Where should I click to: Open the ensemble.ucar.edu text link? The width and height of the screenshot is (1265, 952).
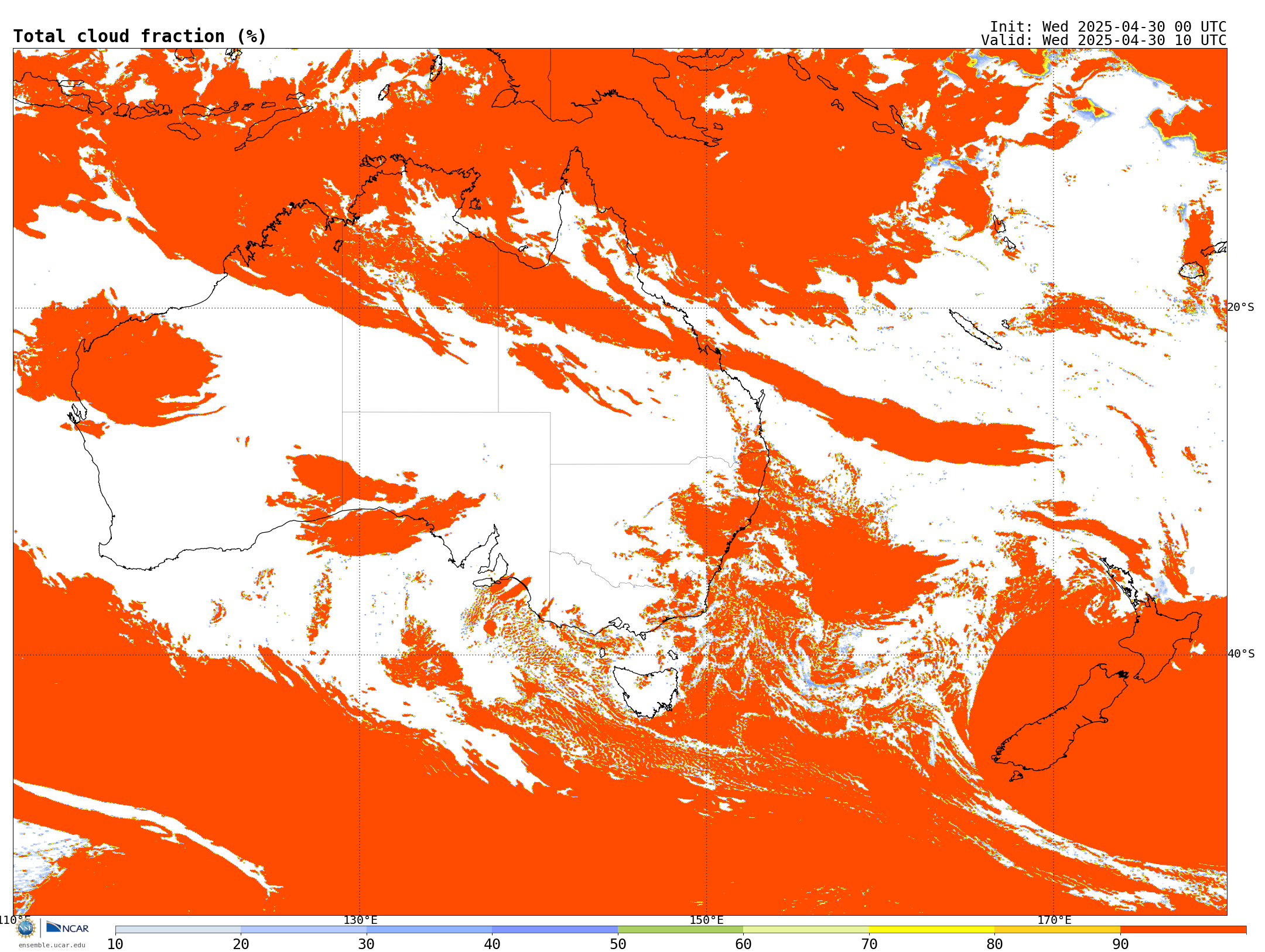coord(52,945)
